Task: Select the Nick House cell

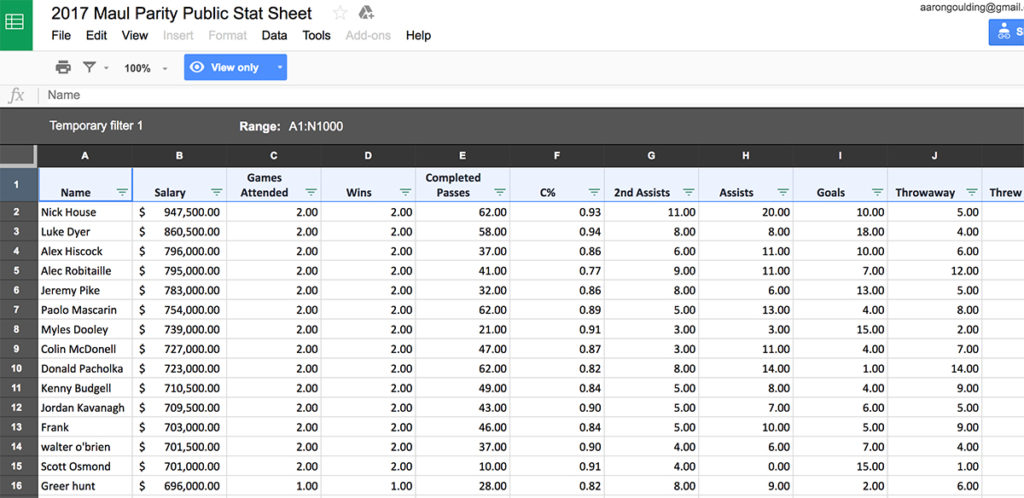Action: 86,212
